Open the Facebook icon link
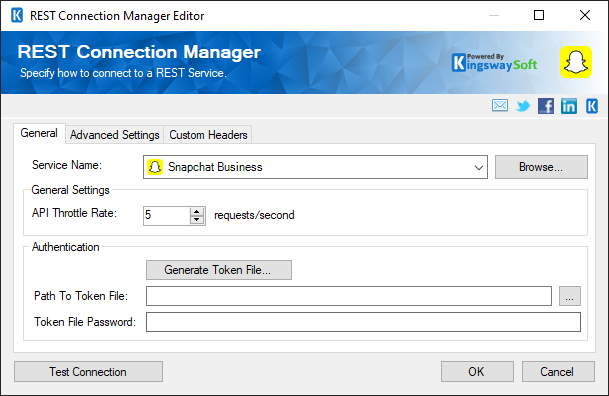The height and width of the screenshot is (396, 609). tap(546, 106)
